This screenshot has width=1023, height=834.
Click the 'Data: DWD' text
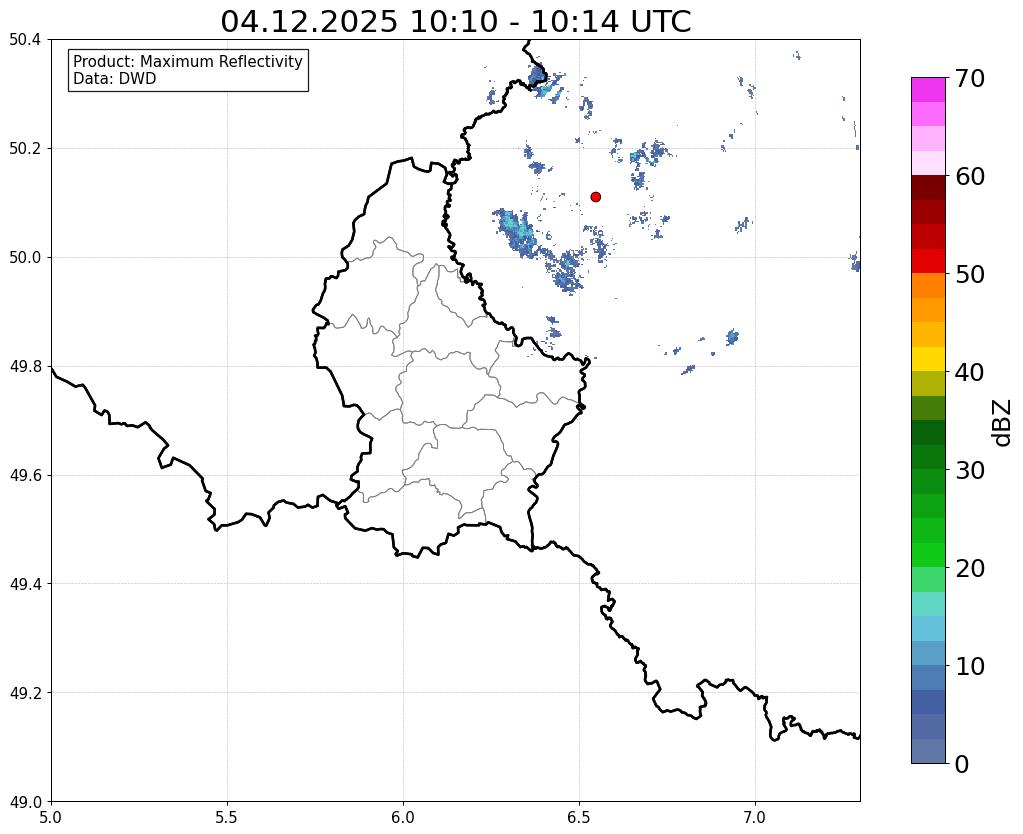(x=115, y=79)
